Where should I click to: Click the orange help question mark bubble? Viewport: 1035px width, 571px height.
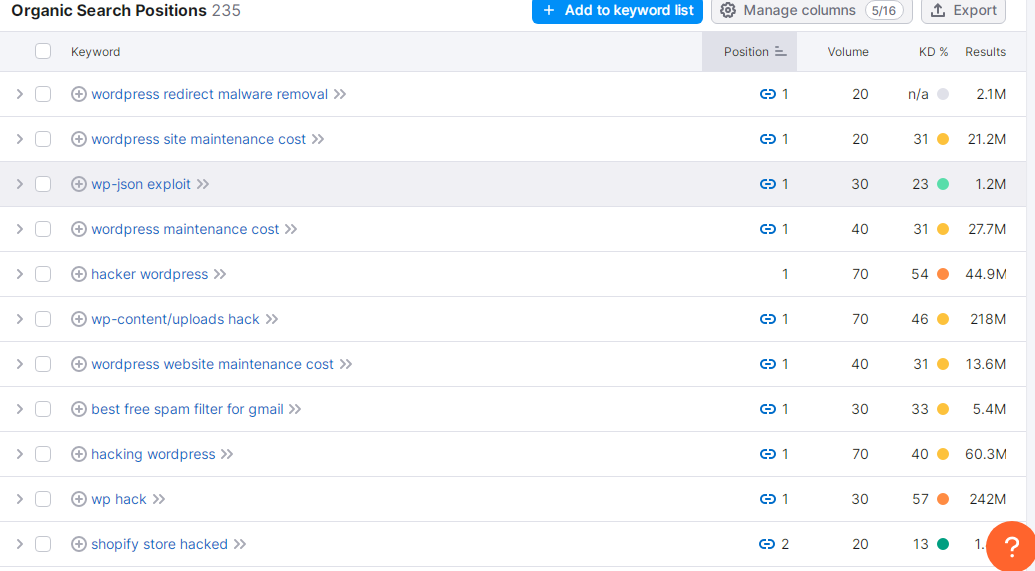1011,546
